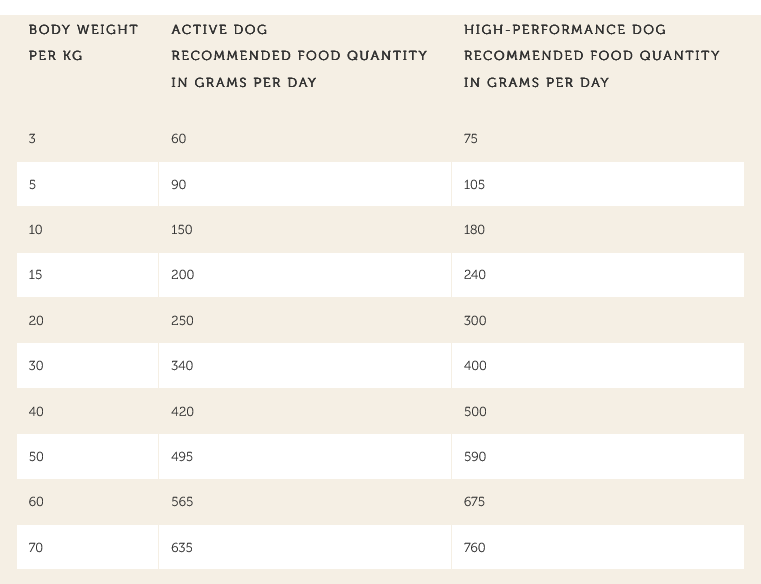Select high-performance value 760
This screenshot has height=584, width=761.
tap(475, 548)
